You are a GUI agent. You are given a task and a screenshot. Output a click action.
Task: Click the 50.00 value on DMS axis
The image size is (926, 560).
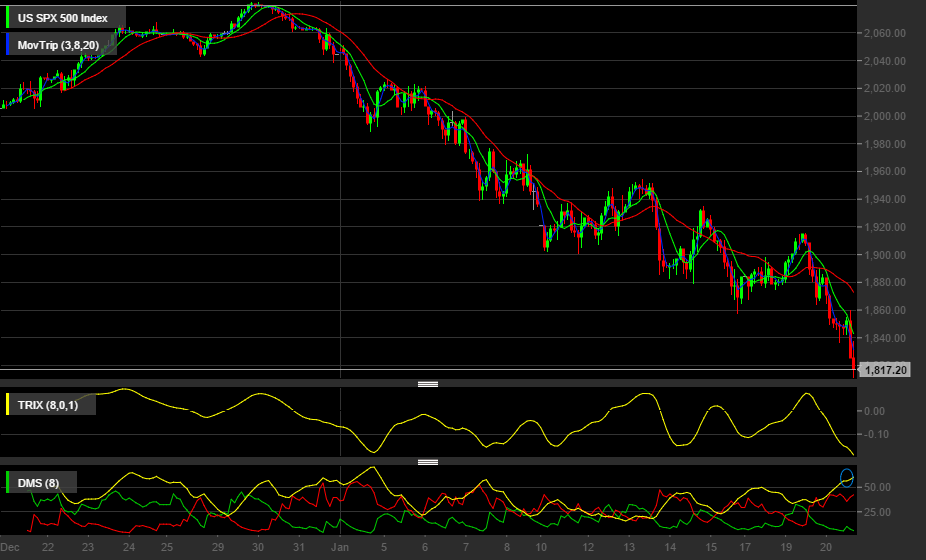tap(877, 487)
